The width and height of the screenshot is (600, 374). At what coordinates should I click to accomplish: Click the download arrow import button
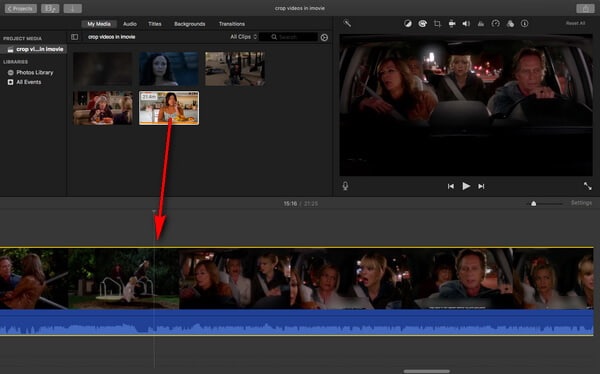72,8
